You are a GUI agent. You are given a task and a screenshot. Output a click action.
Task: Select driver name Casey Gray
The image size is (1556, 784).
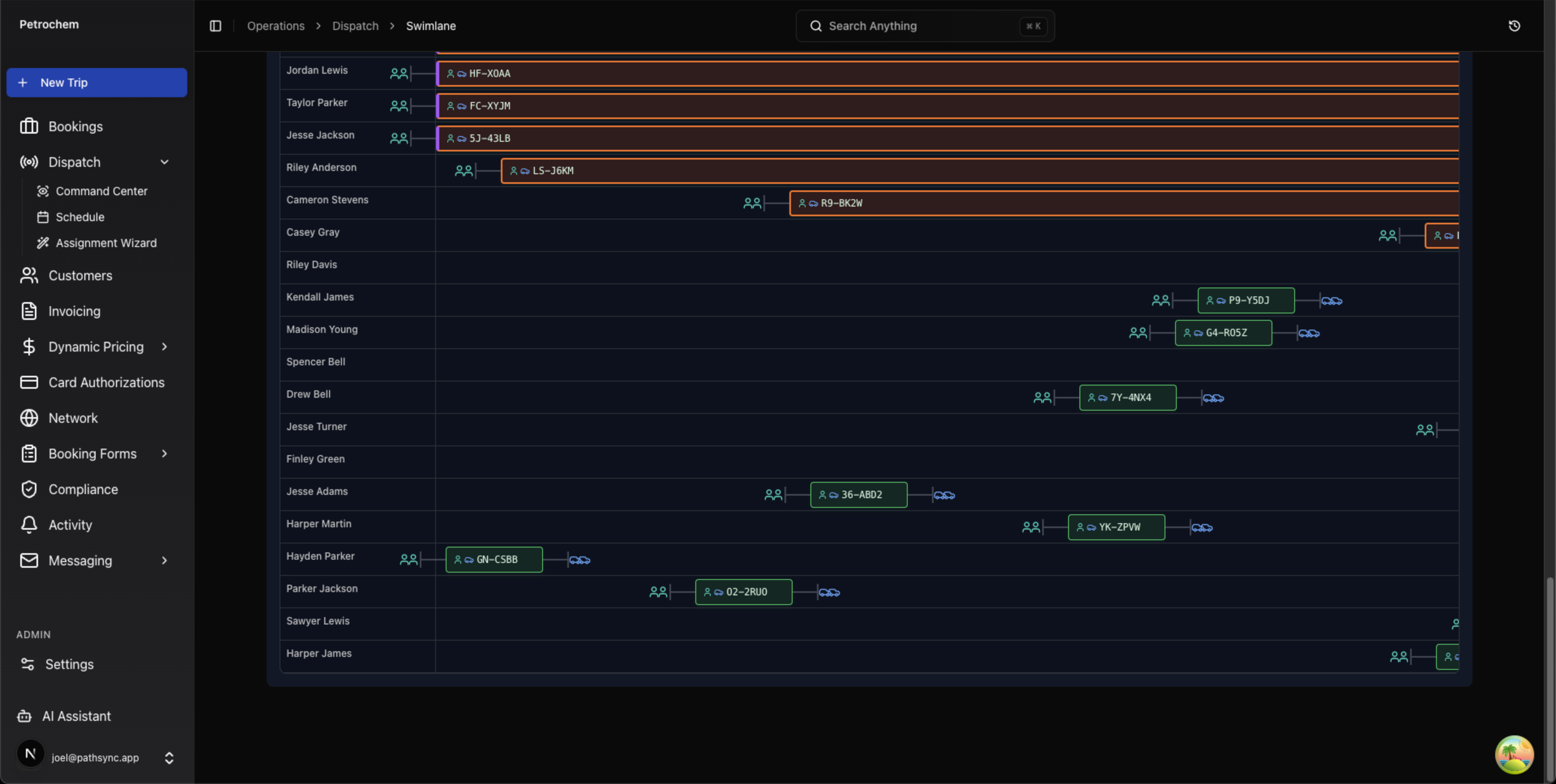(x=312, y=232)
